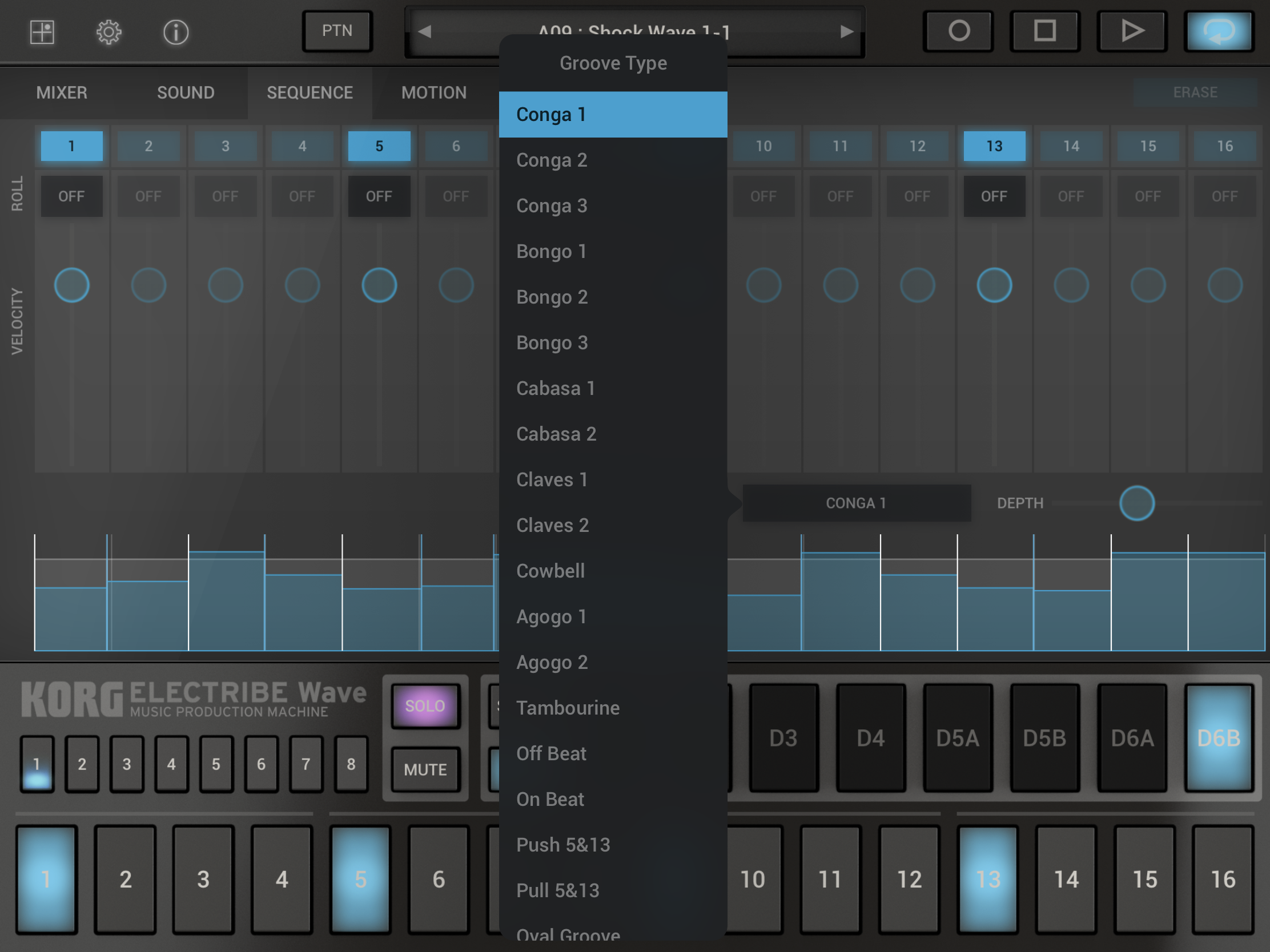Select the D5A part pad

click(957, 738)
